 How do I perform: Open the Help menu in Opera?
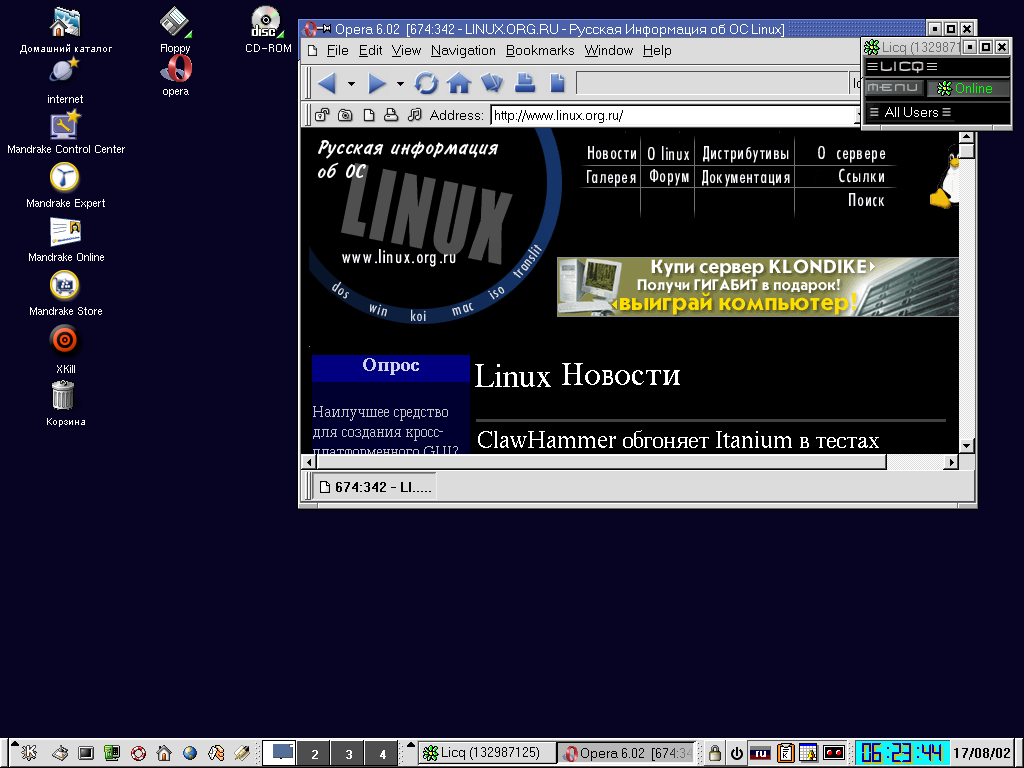coord(657,50)
